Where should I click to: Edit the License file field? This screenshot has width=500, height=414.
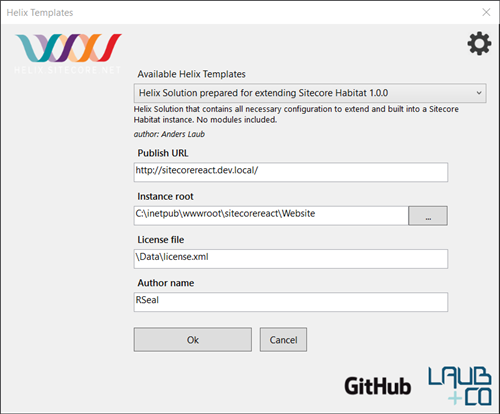[291, 259]
